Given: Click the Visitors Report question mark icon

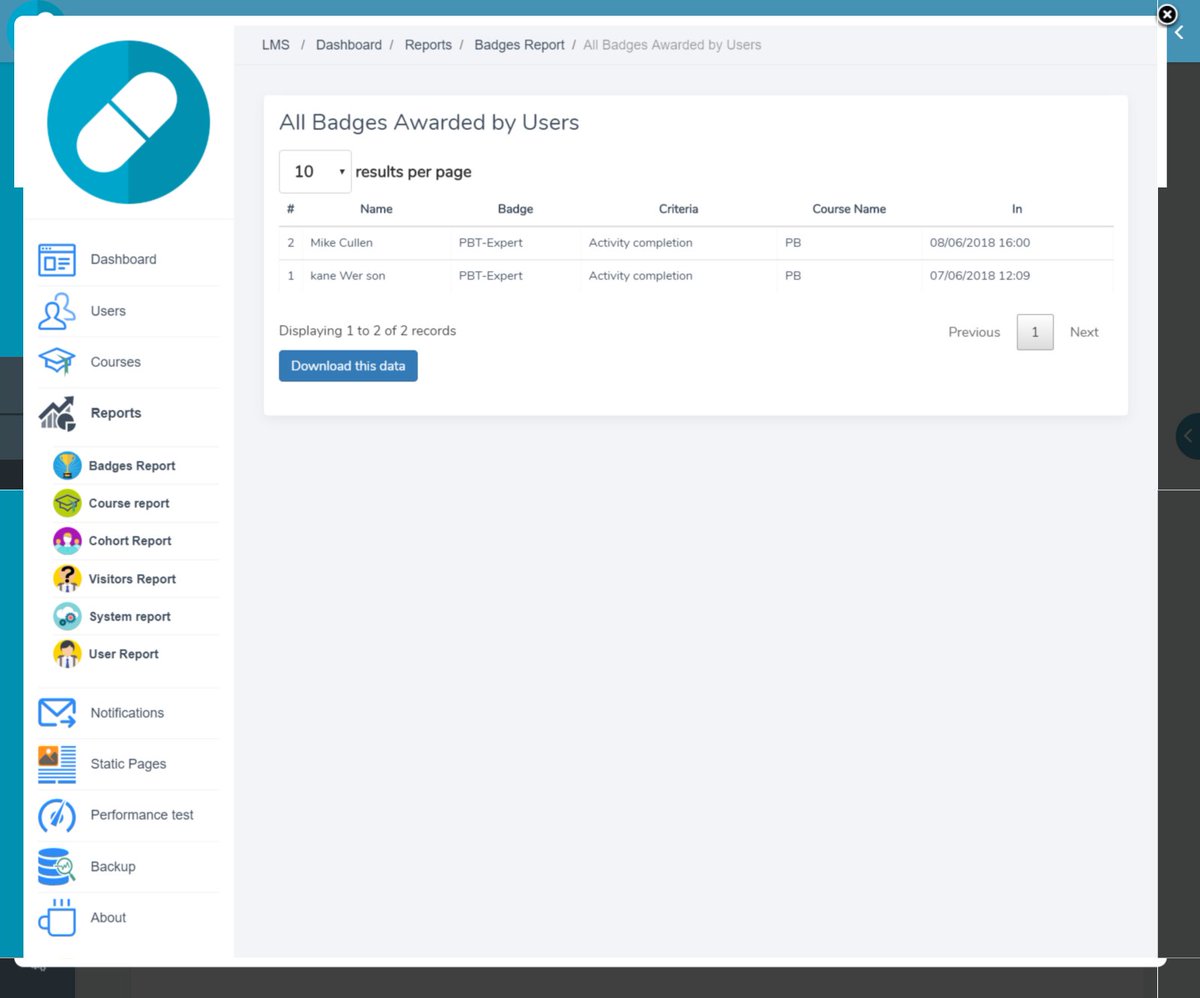Looking at the screenshot, I should pyautogui.click(x=67, y=578).
